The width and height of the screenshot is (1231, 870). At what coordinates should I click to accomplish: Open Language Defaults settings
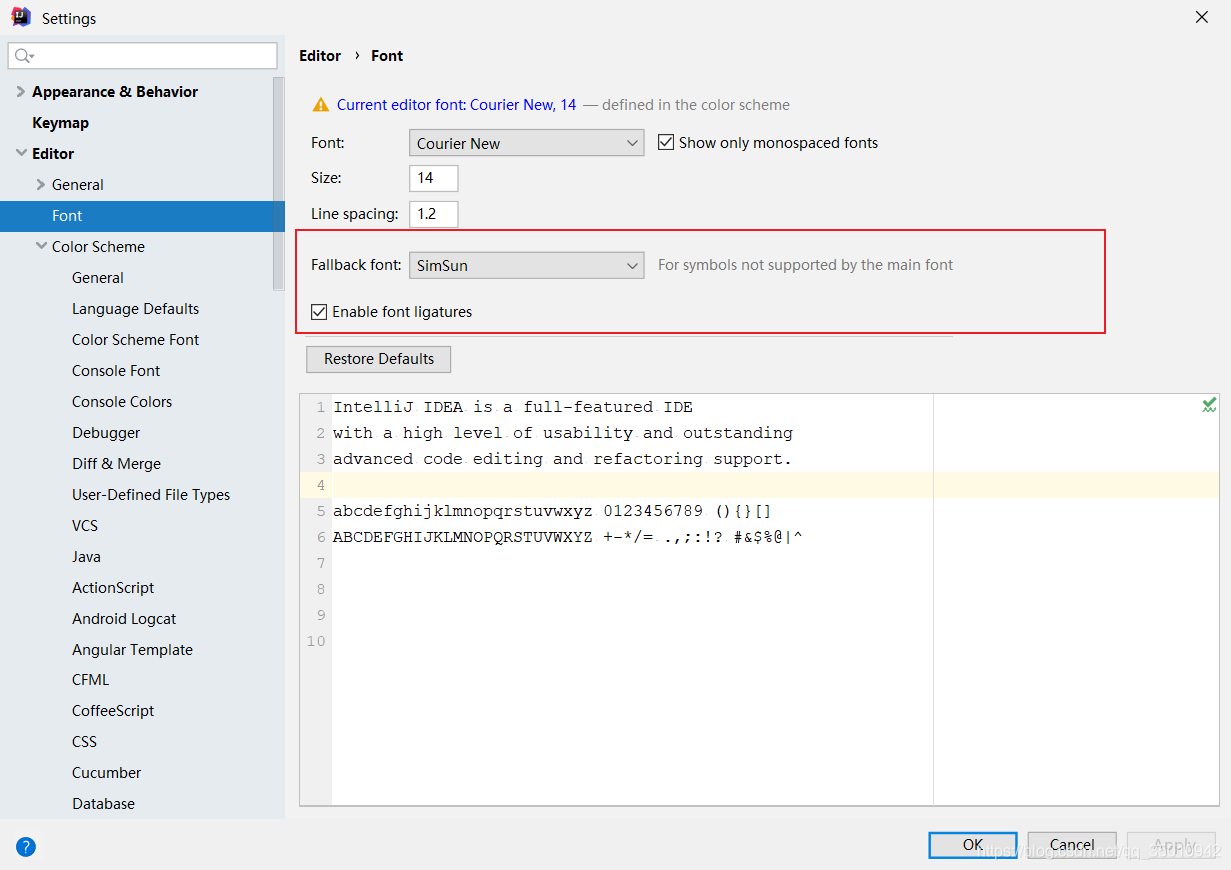coord(135,309)
